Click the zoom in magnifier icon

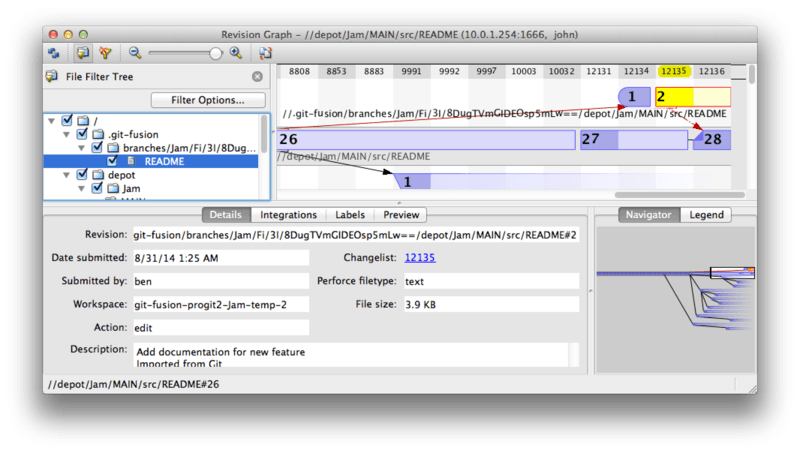point(236,53)
